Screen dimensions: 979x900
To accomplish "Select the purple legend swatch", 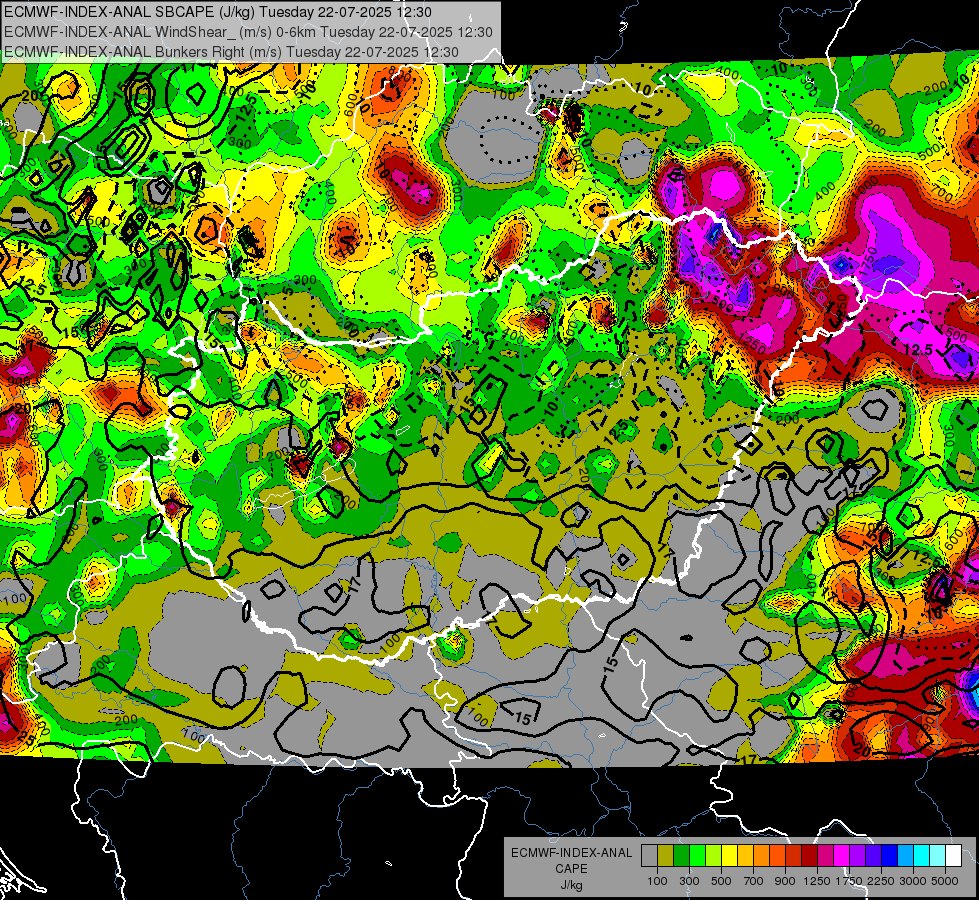I will click(858, 856).
